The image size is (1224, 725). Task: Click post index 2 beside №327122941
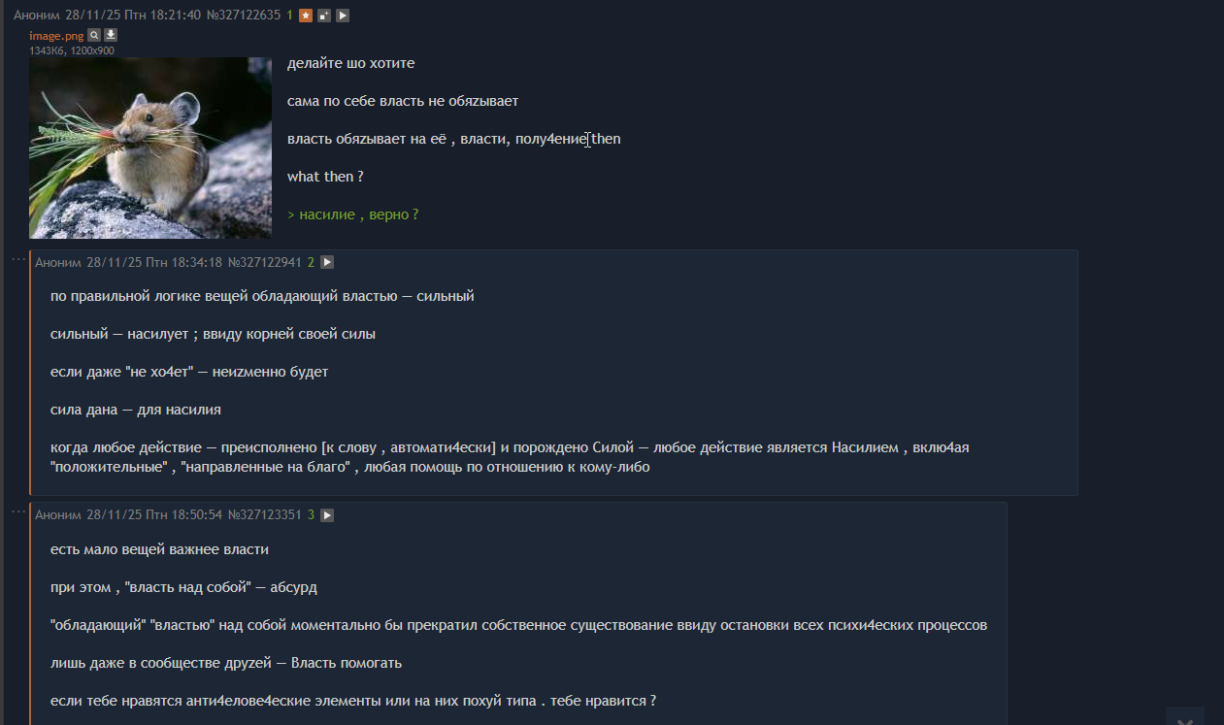click(x=311, y=262)
